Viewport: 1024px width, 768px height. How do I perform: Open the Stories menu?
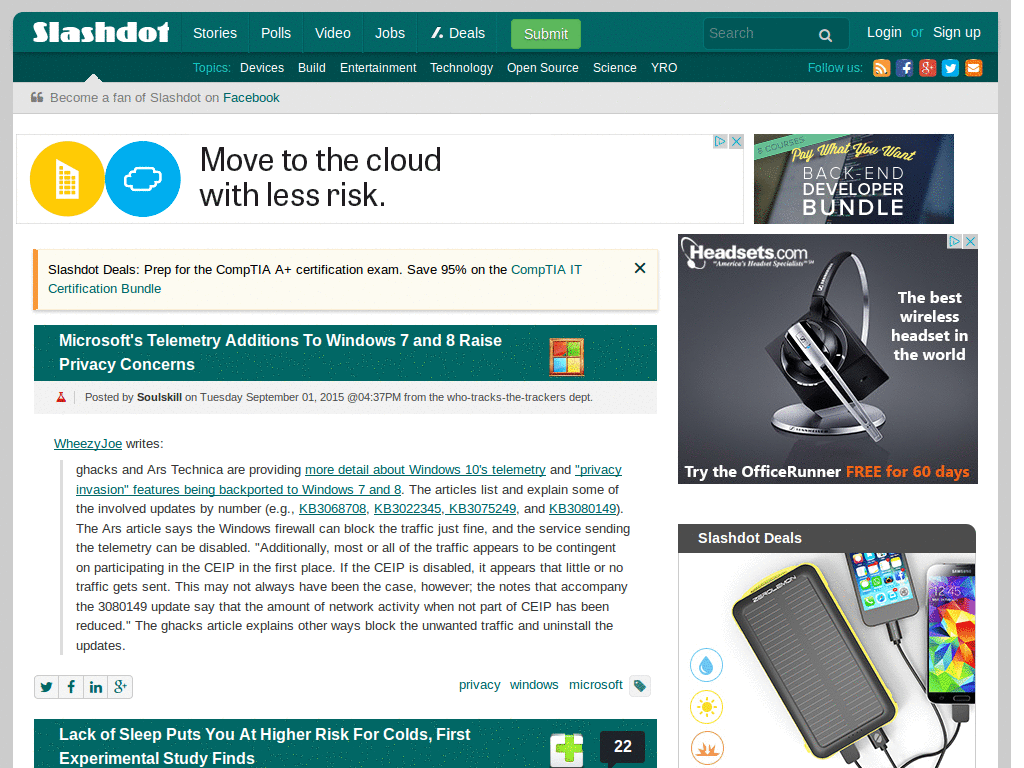click(215, 33)
